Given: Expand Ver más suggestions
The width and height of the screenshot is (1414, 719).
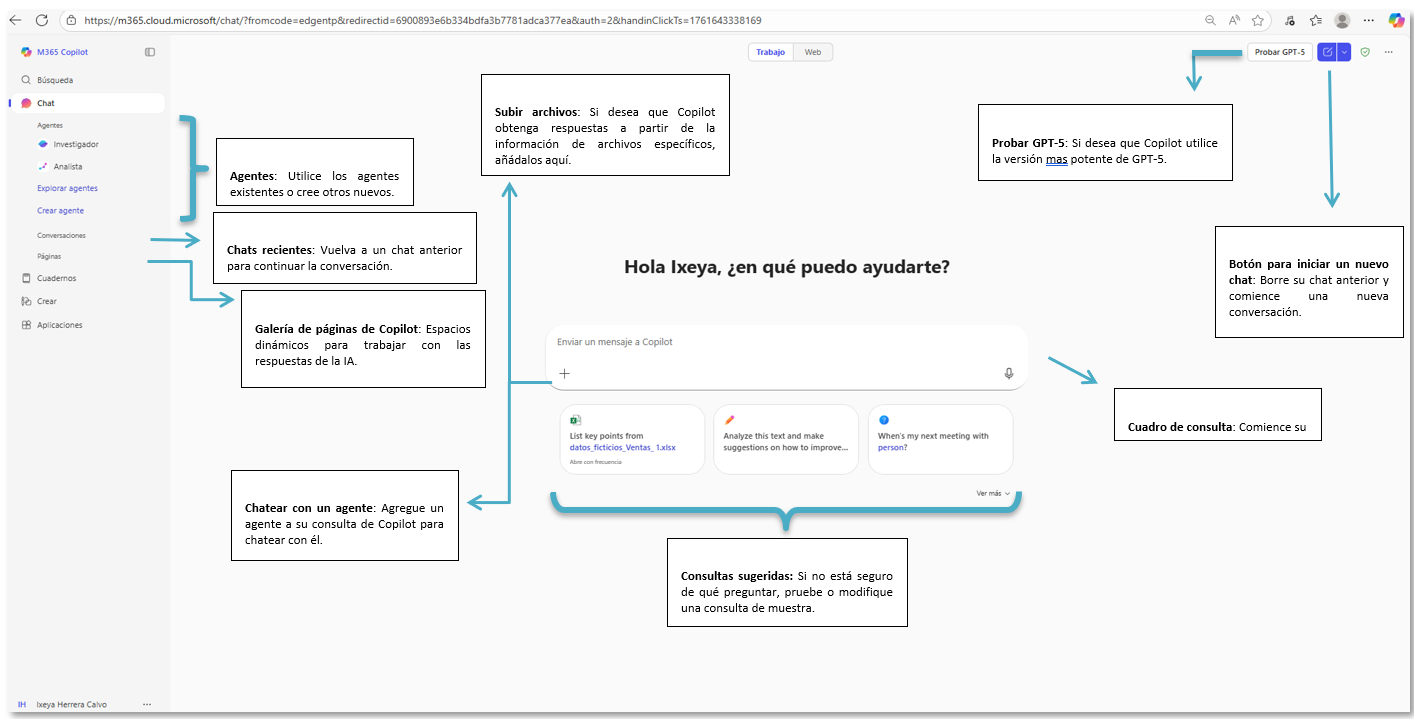Looking at the screenshot, I should click(993, 493).
